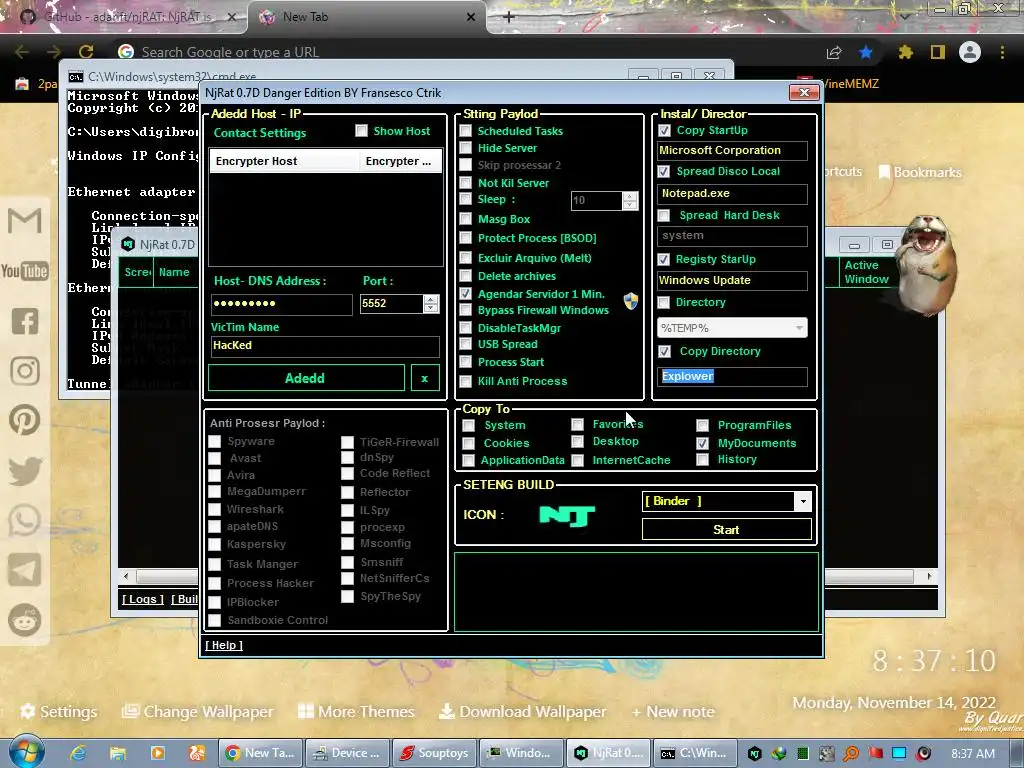Screen dimensions: 1024x768
Task: Click Download Wallpaper on the new tab page
Action: coord(522,711)
